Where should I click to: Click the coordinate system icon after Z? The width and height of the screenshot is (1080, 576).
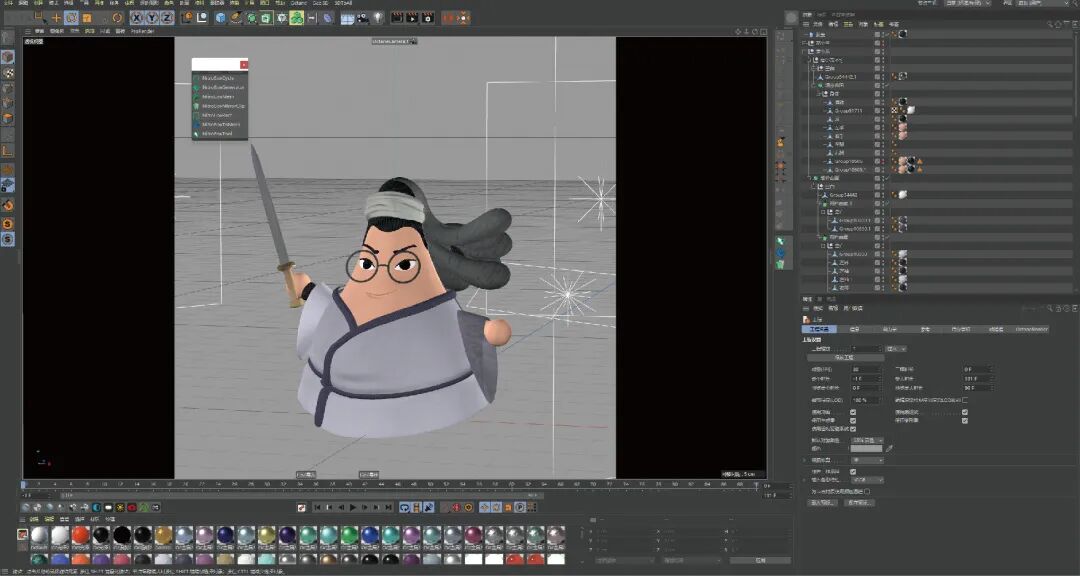tap(187, 18)
